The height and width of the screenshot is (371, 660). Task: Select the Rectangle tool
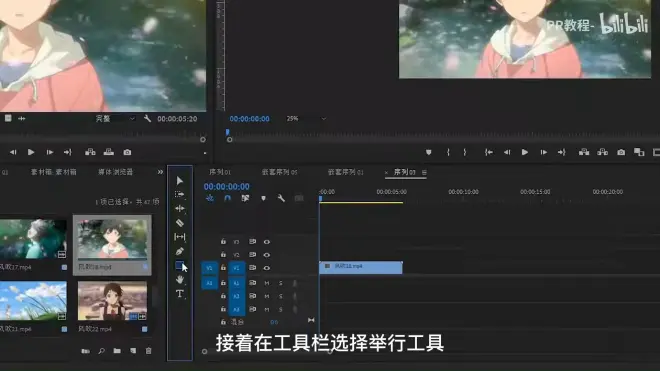[179, 265]
